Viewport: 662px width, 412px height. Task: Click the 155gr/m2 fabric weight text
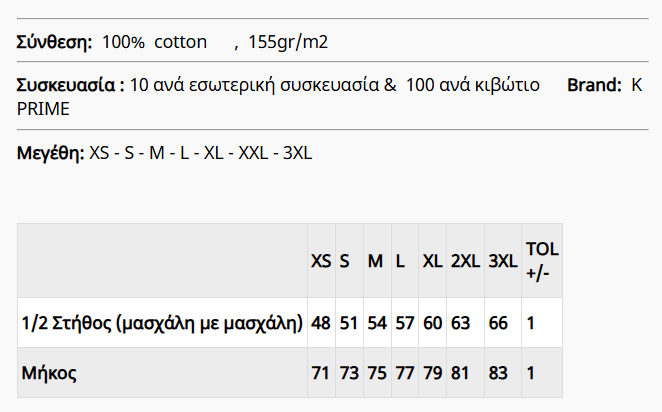288,42
